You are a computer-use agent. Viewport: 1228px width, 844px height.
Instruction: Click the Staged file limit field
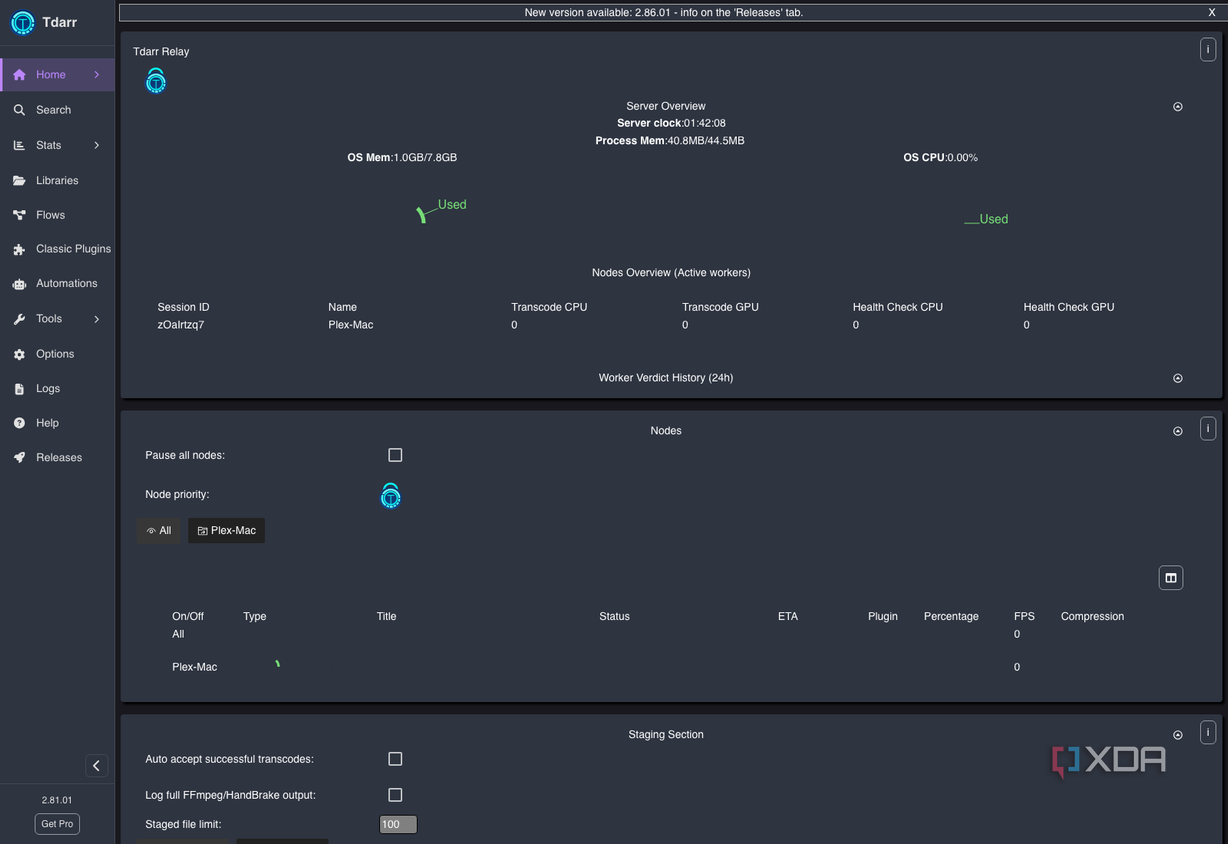pyautogui.click(x=398, y=825)
